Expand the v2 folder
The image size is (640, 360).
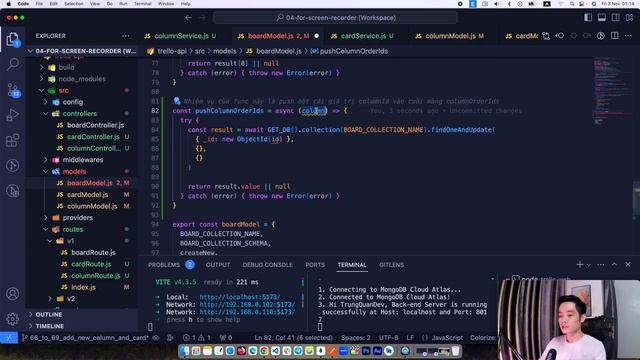click(49, 299)
